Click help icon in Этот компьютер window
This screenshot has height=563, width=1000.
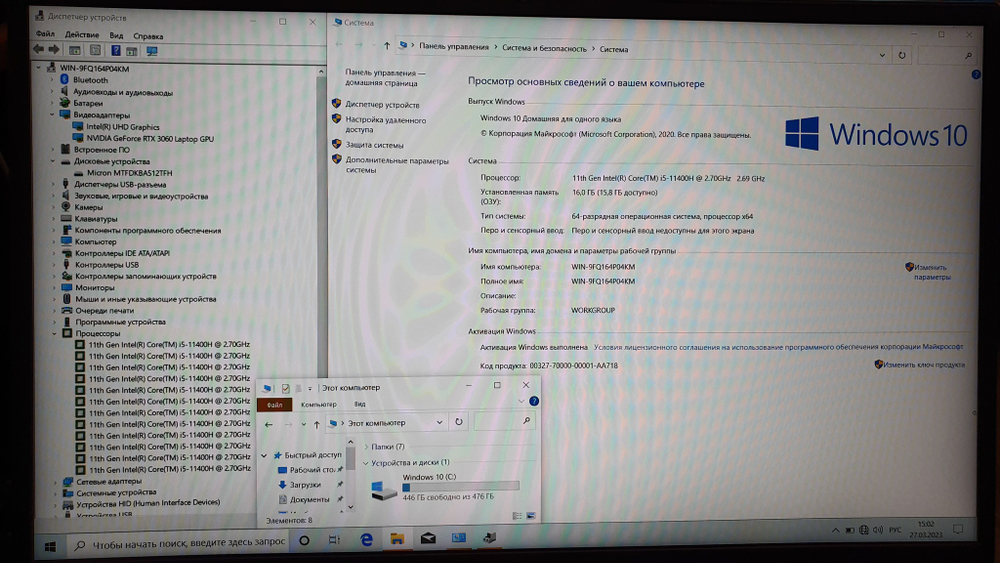coord(534,401)
